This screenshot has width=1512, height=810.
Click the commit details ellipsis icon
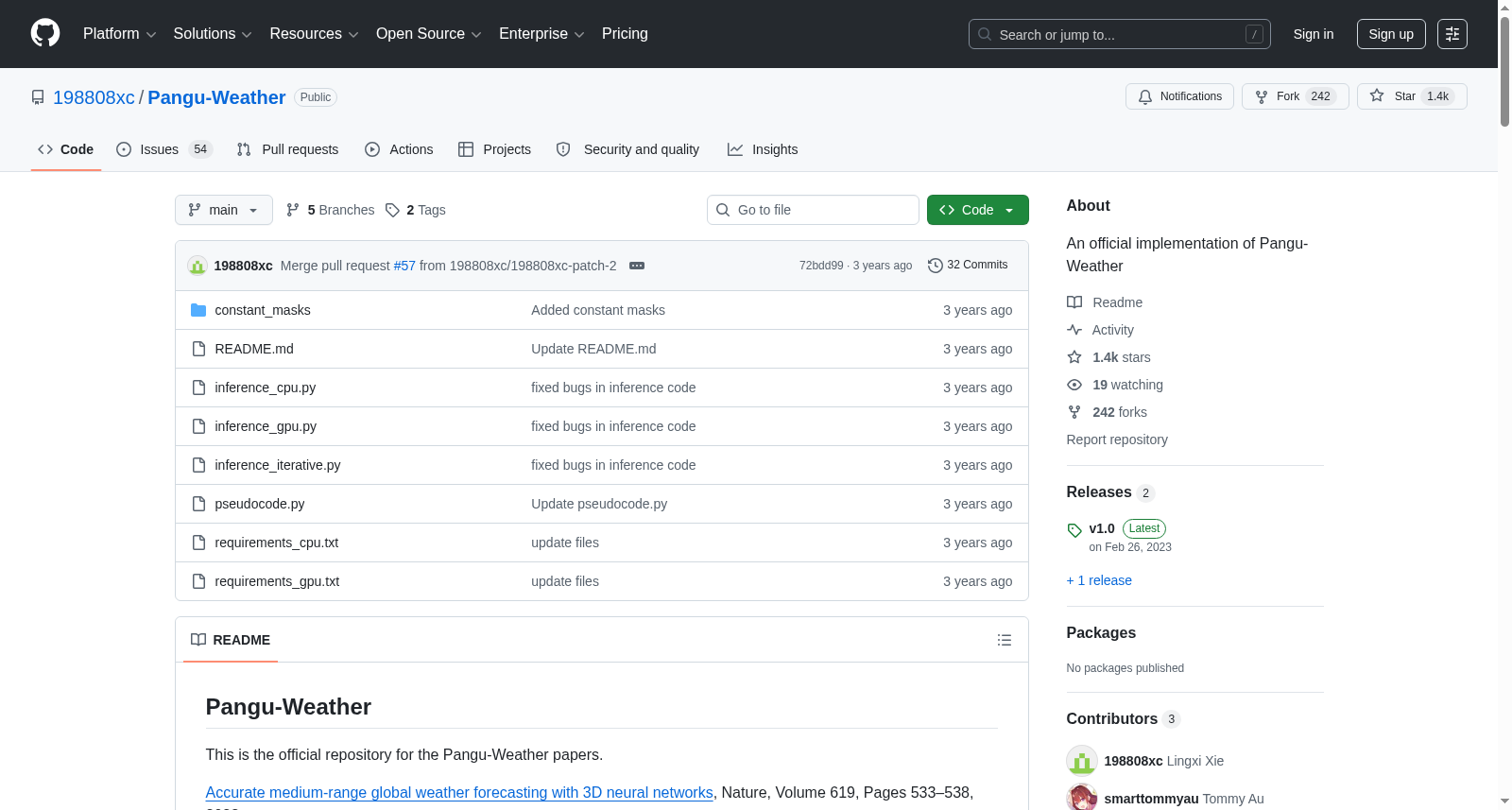coord(637,266)
